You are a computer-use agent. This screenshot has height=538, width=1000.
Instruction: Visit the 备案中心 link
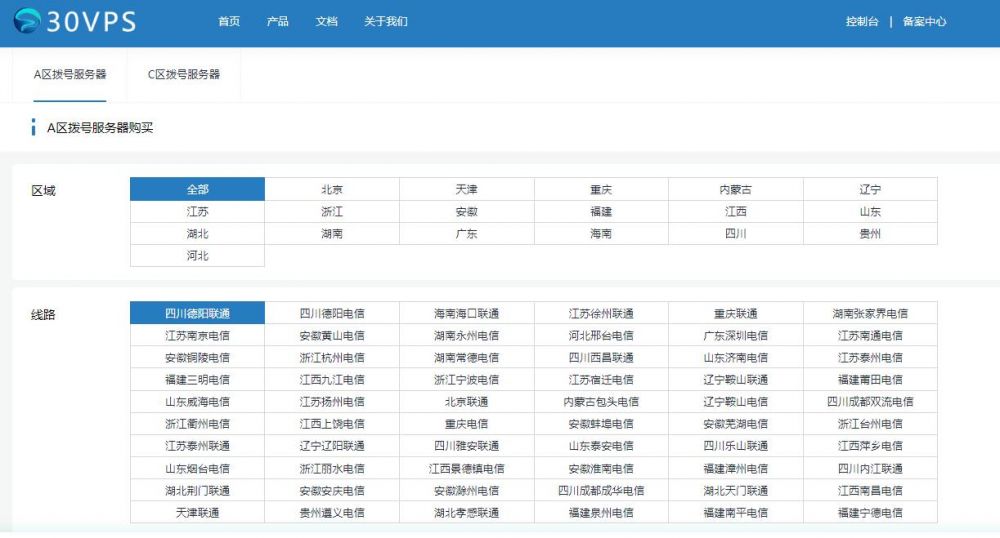[x=925, y=21]
